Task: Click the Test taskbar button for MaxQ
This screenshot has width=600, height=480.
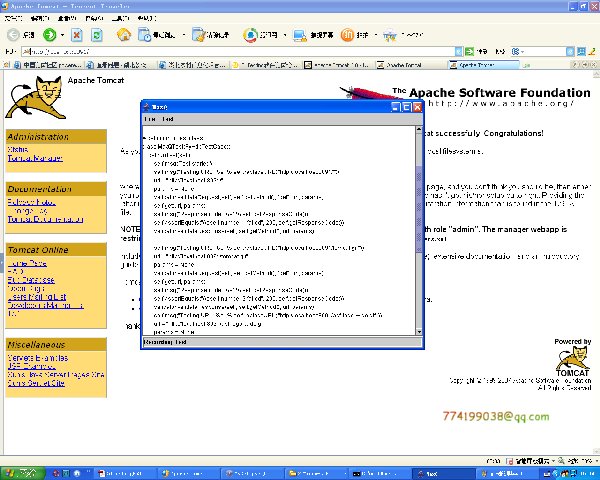Action: point(444,473)
